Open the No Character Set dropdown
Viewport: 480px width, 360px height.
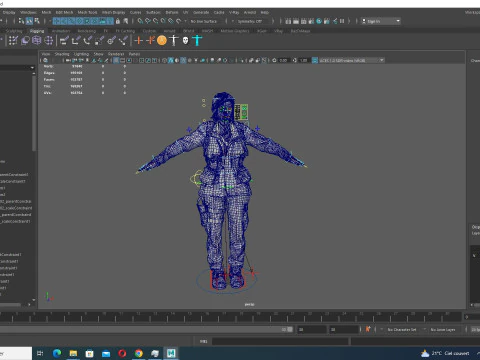(x=403, y=329)
